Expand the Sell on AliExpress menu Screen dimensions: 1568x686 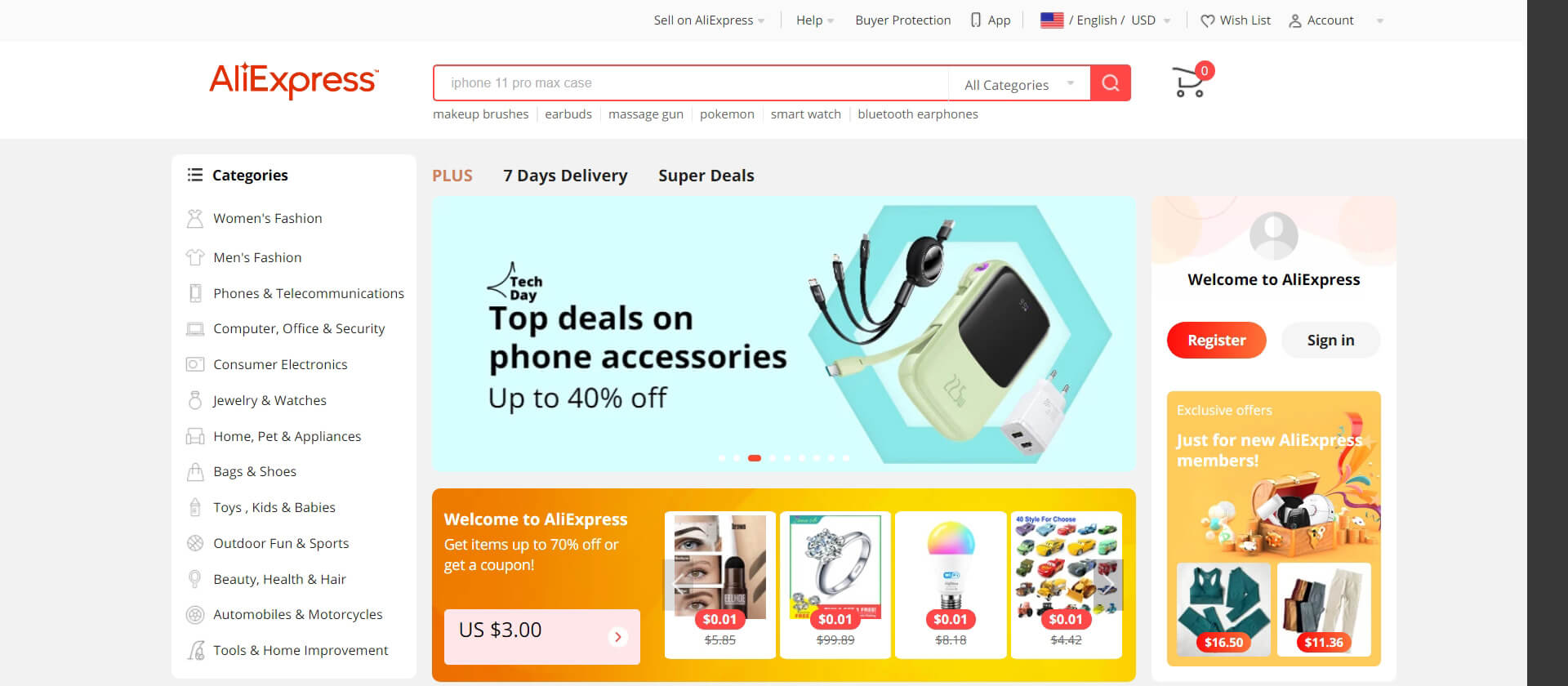tap(709, 20)
